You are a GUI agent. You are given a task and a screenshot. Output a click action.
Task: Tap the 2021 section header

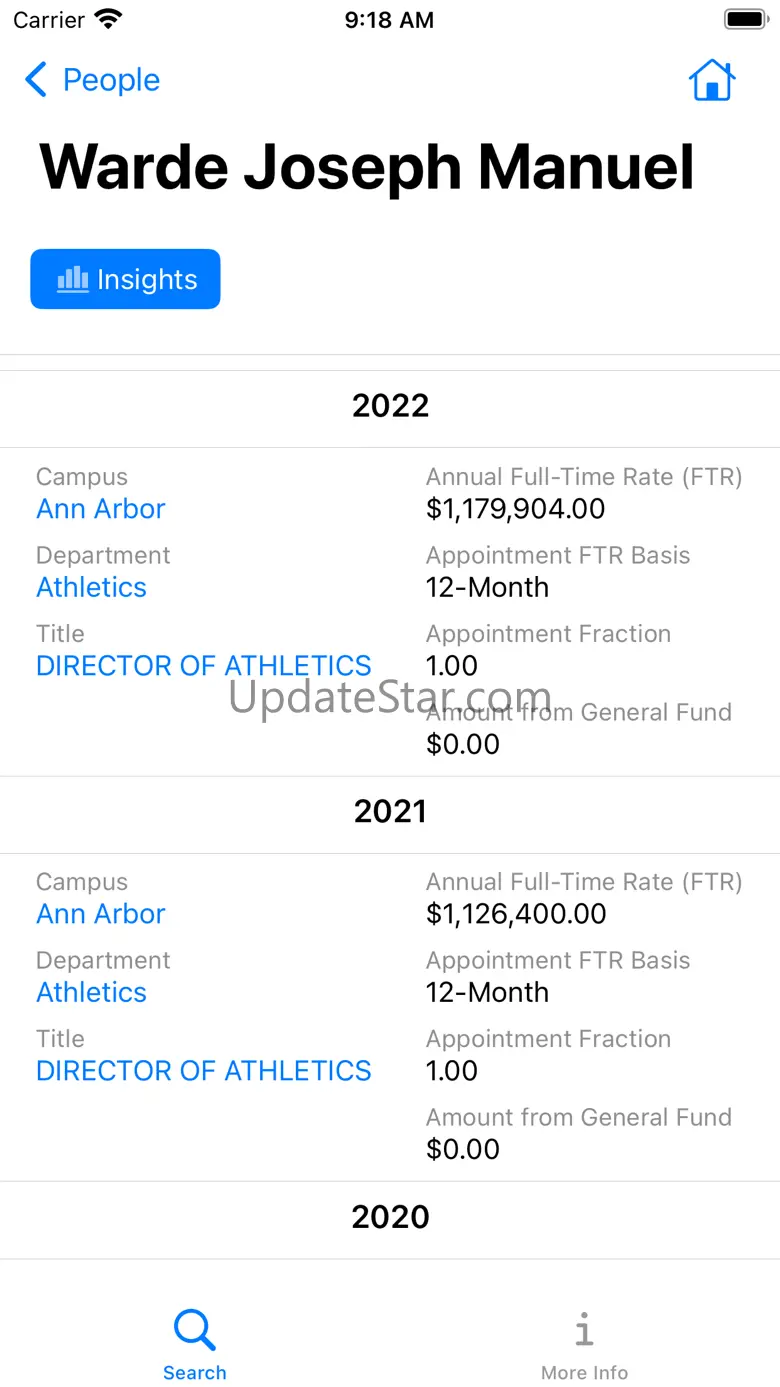pos(390,811)
